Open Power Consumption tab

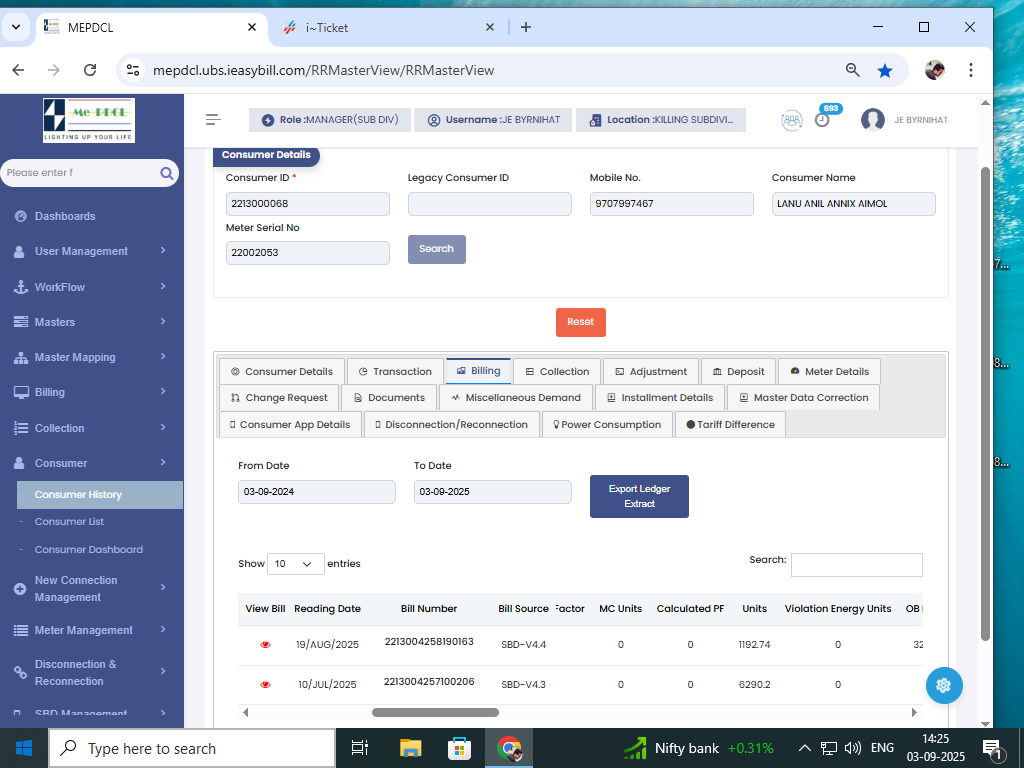pyautogui.click(x=607, y=424)
